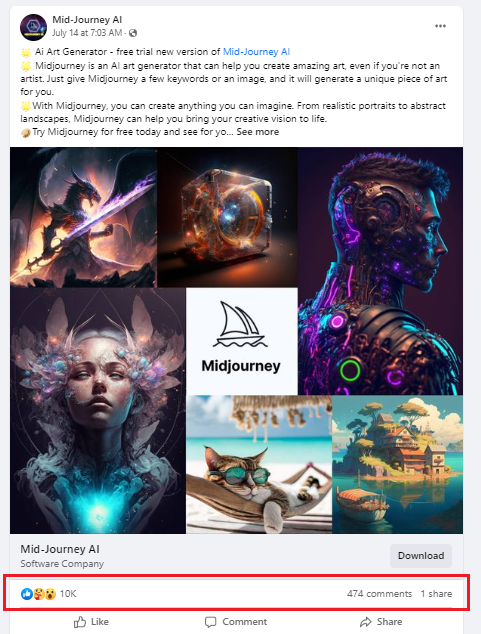View the 1 share details
Screen dimensions: 481x634
tap(436, 594)
